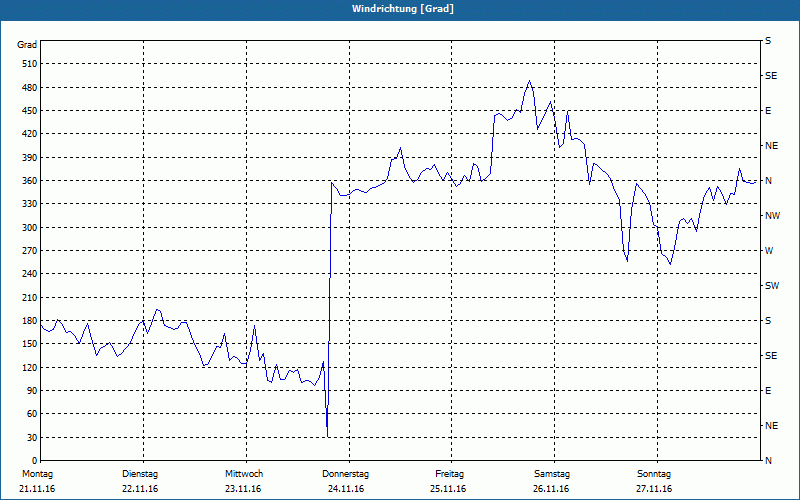800x500 pixels.
Task: Pick the 30 degree axis label
Action: (32, 438)
